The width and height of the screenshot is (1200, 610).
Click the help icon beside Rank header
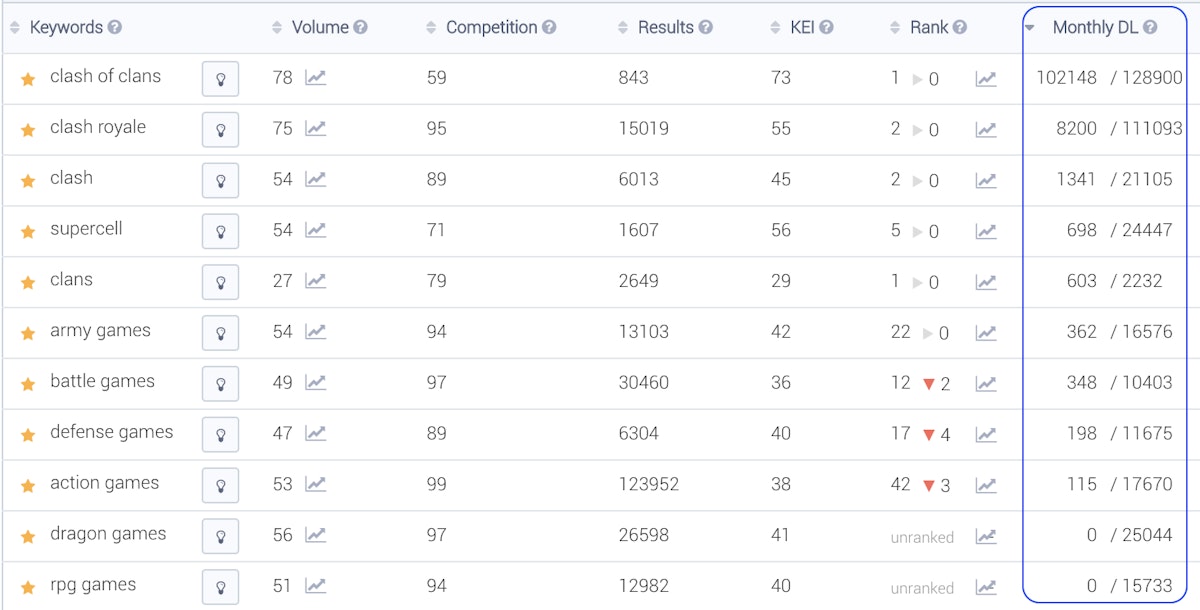pos(960,27)
